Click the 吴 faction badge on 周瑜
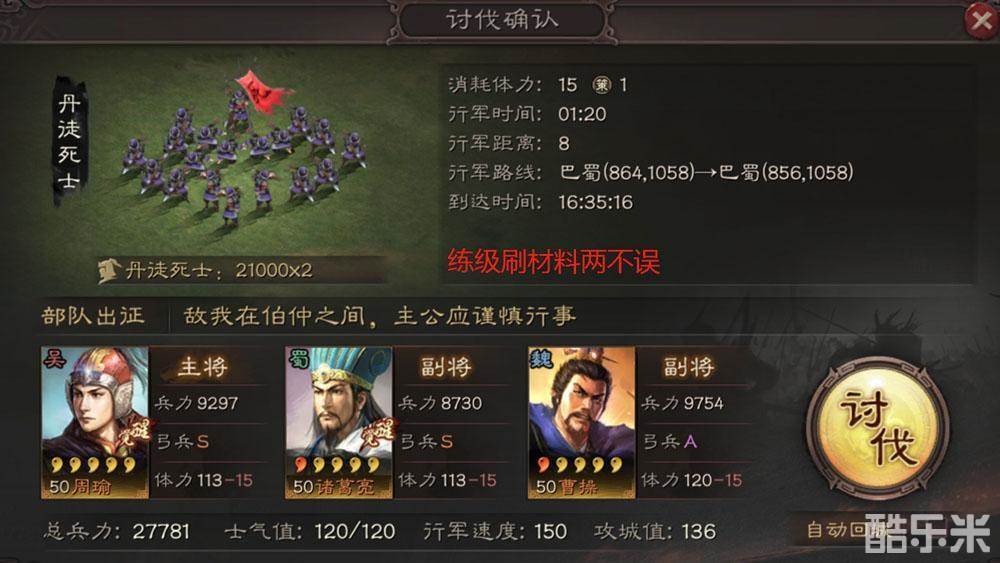This screenshot has height=563, width=1000. click(x=55, y=360)
